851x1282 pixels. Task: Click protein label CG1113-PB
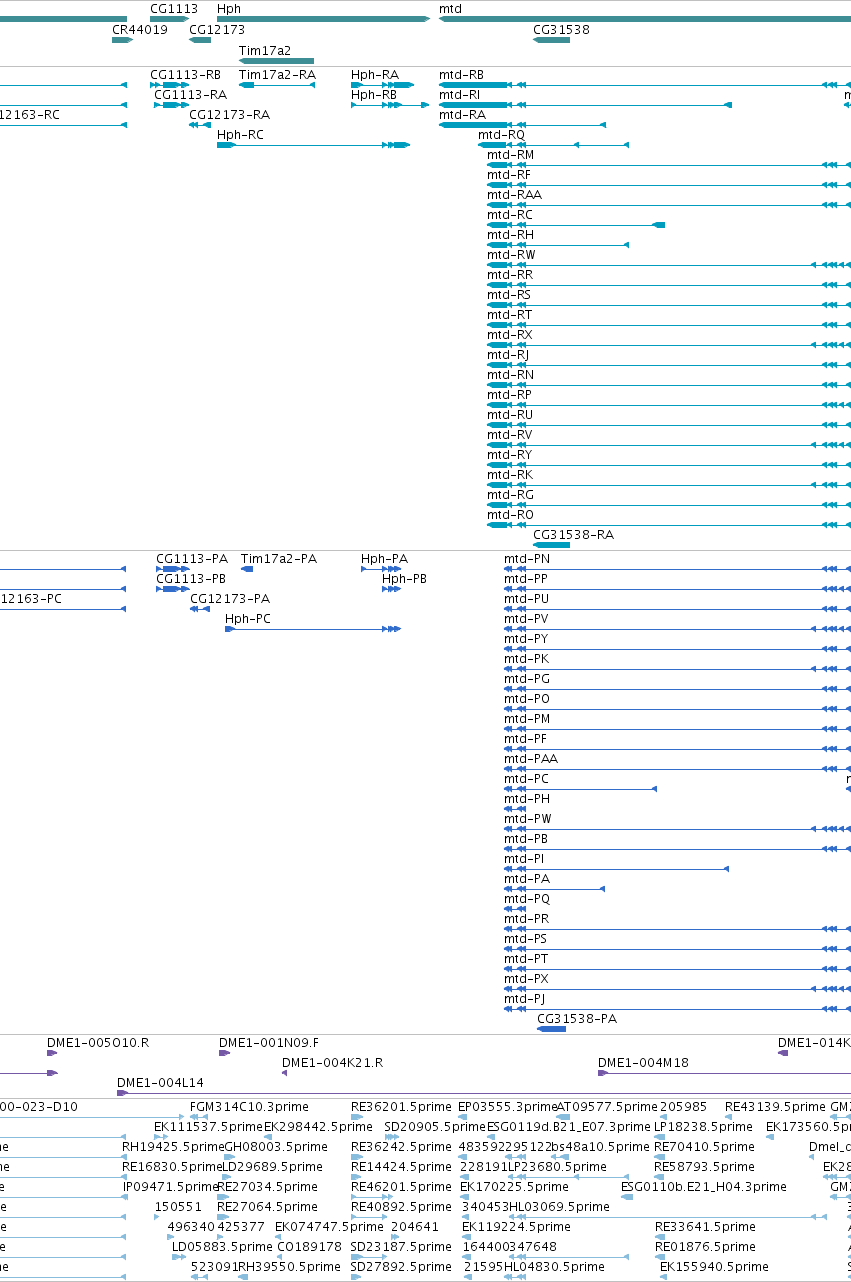pos(191,579)
